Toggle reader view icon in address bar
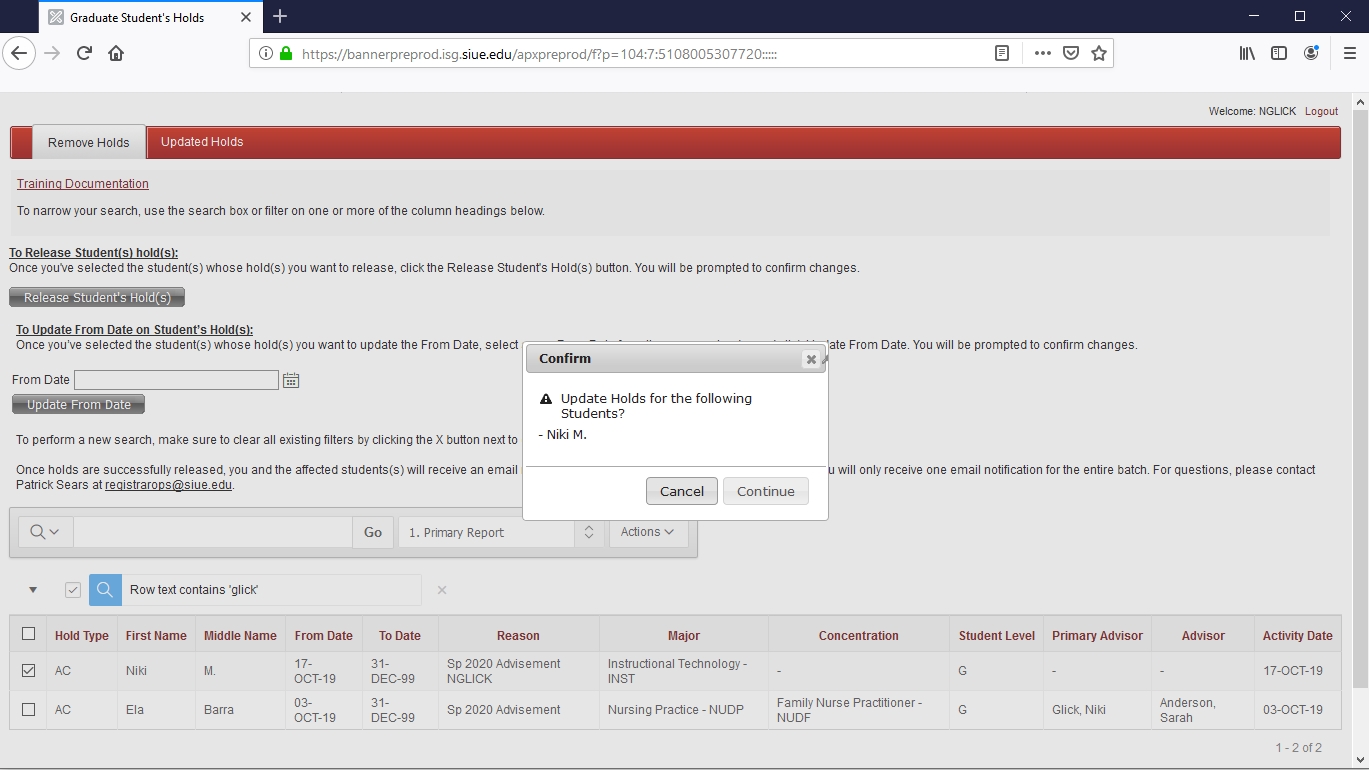The image size is (1369, 770). click(1002, 53)
